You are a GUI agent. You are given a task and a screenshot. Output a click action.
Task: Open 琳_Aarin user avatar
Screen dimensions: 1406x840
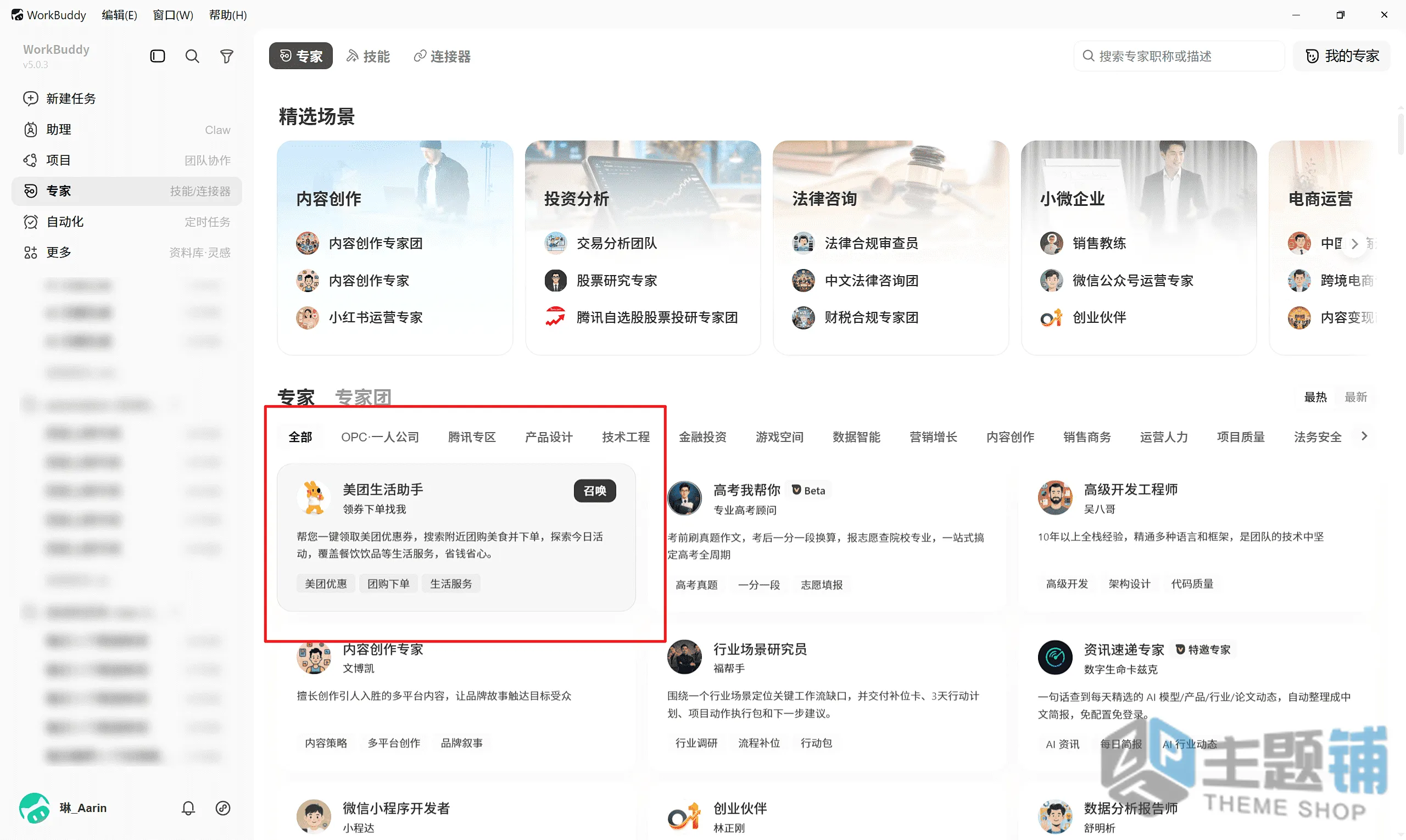tap(34, 808)
